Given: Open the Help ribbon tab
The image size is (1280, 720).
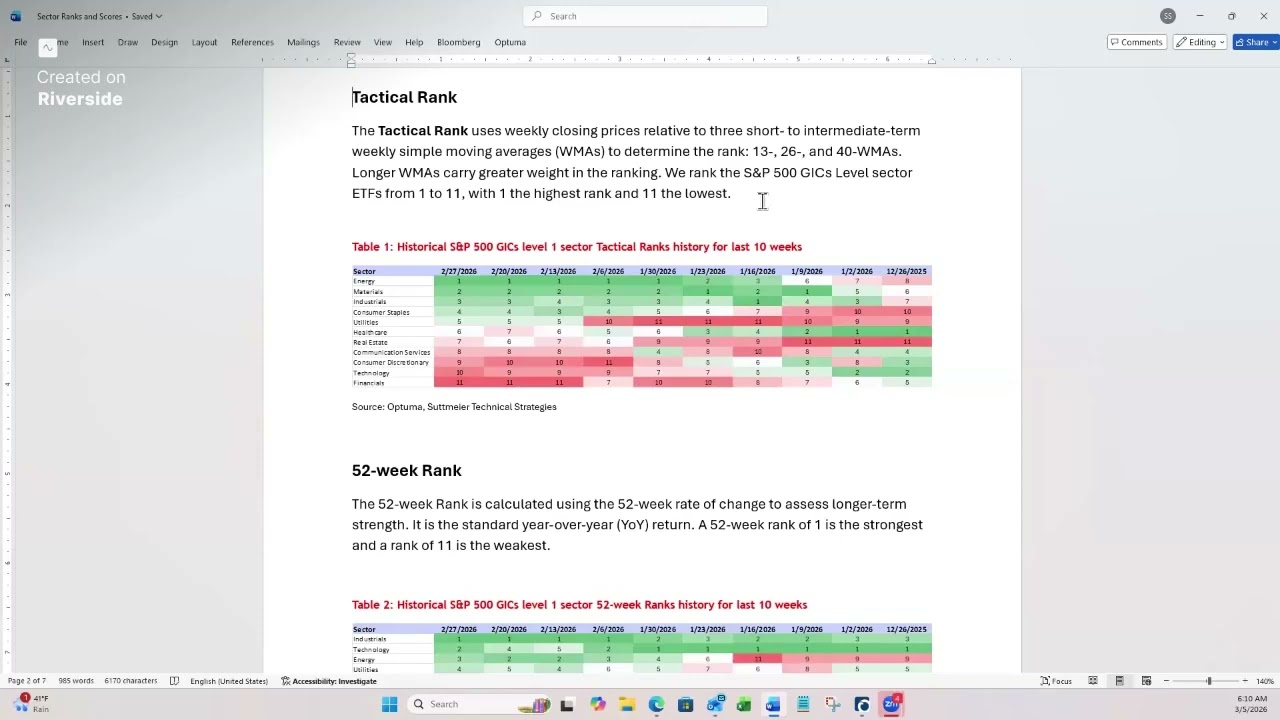Looking at the screenshot, I should [x=414, y=42].
